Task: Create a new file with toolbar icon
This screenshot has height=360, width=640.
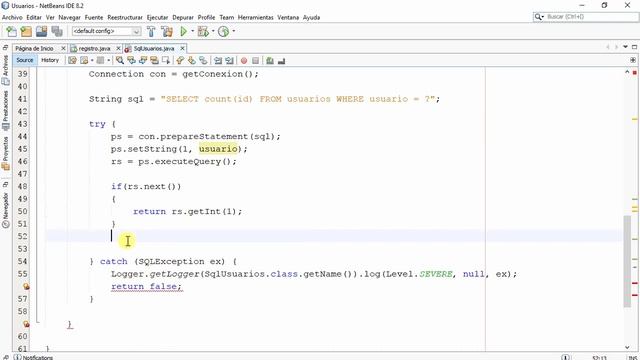Action: point(11,31)
